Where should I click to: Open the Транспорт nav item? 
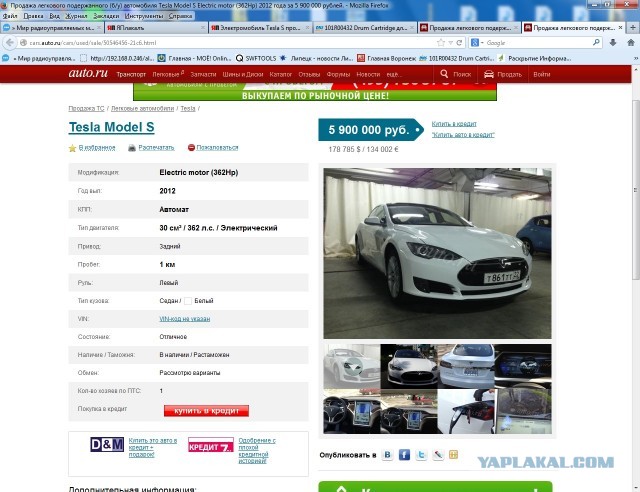click(x=131, y=74)
